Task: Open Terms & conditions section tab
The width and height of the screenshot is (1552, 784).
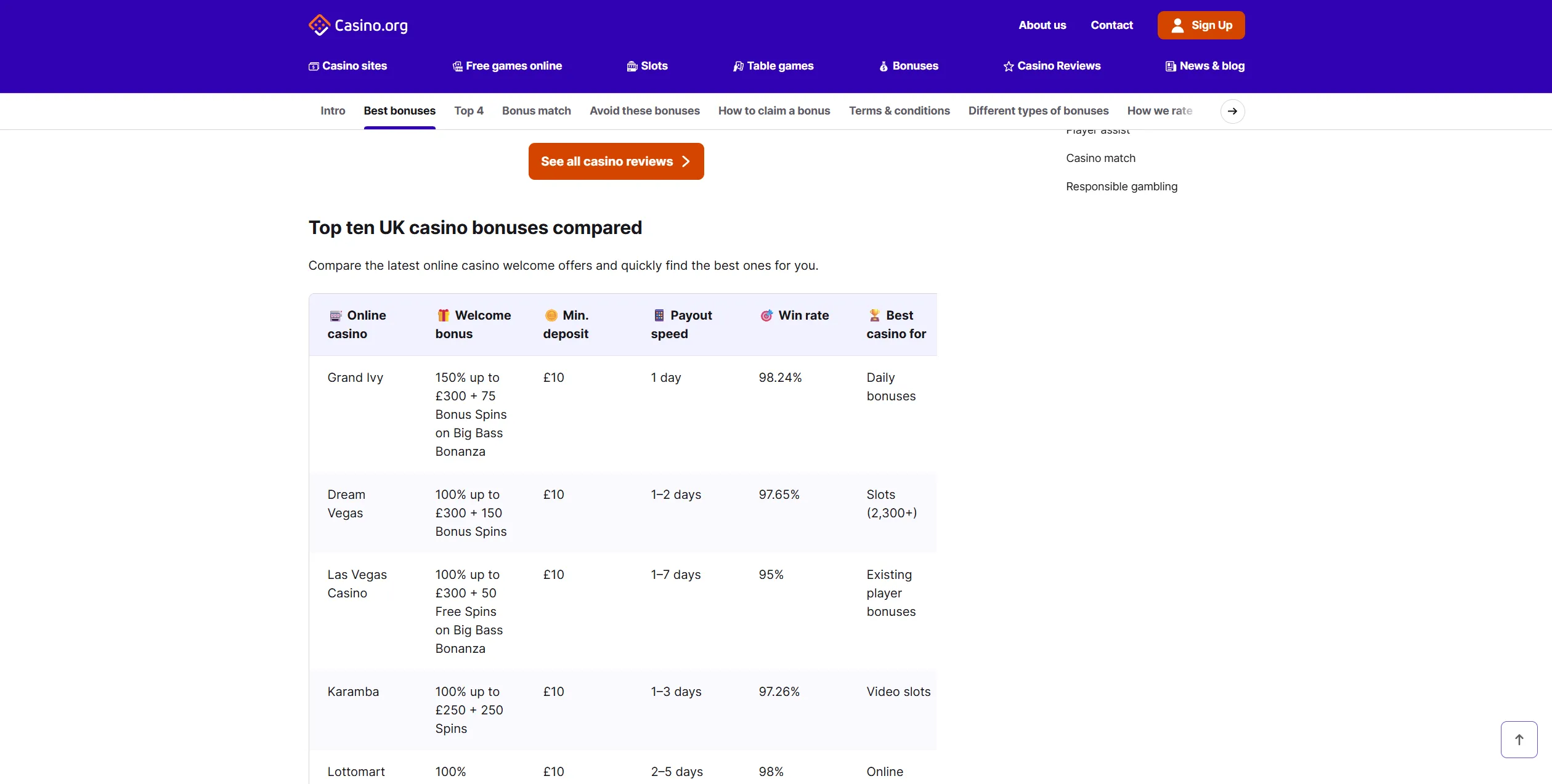Action: coord(899,111)
